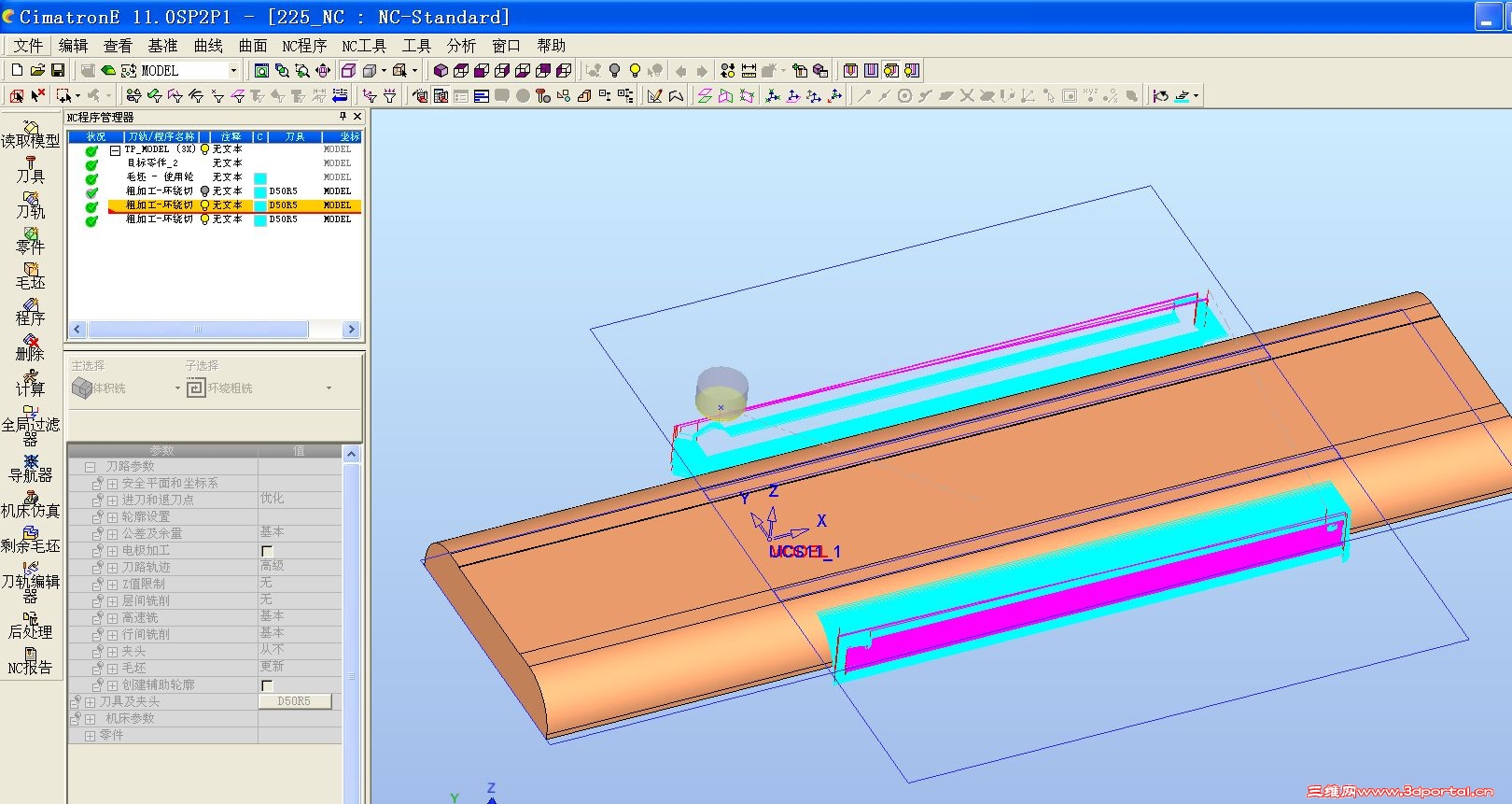Image resolution: width=1512 pixels, height=804 pixels.
Task: Open the NC报告 report icon
Action: pos(30,661)
